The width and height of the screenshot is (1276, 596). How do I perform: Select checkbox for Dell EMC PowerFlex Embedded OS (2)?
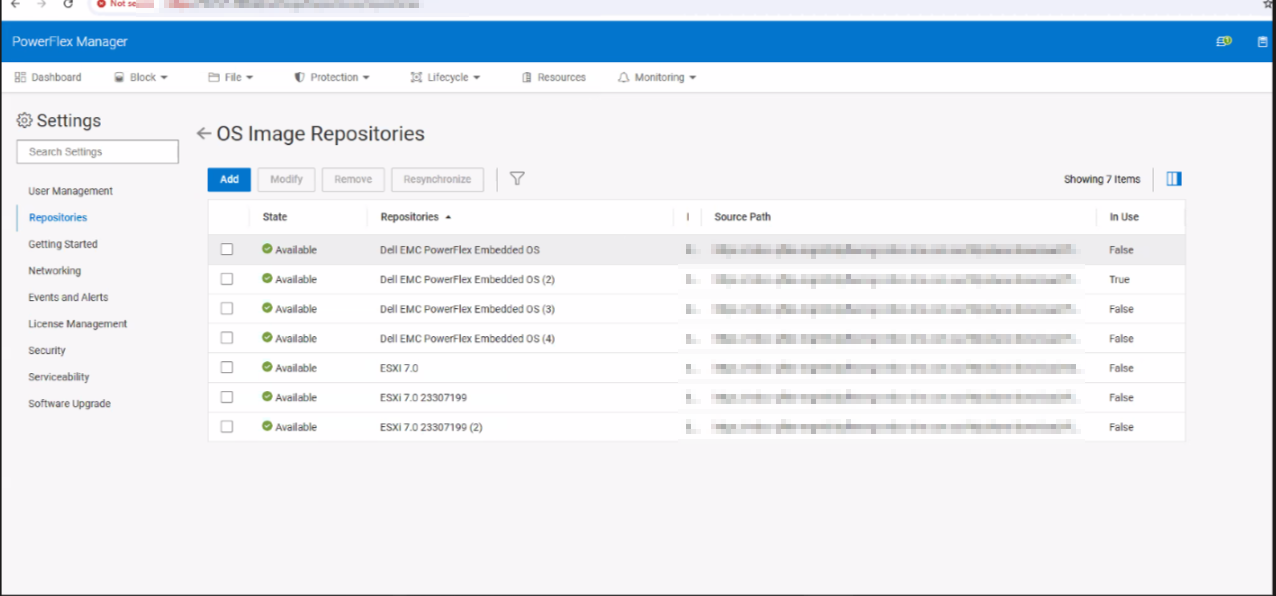227,279
